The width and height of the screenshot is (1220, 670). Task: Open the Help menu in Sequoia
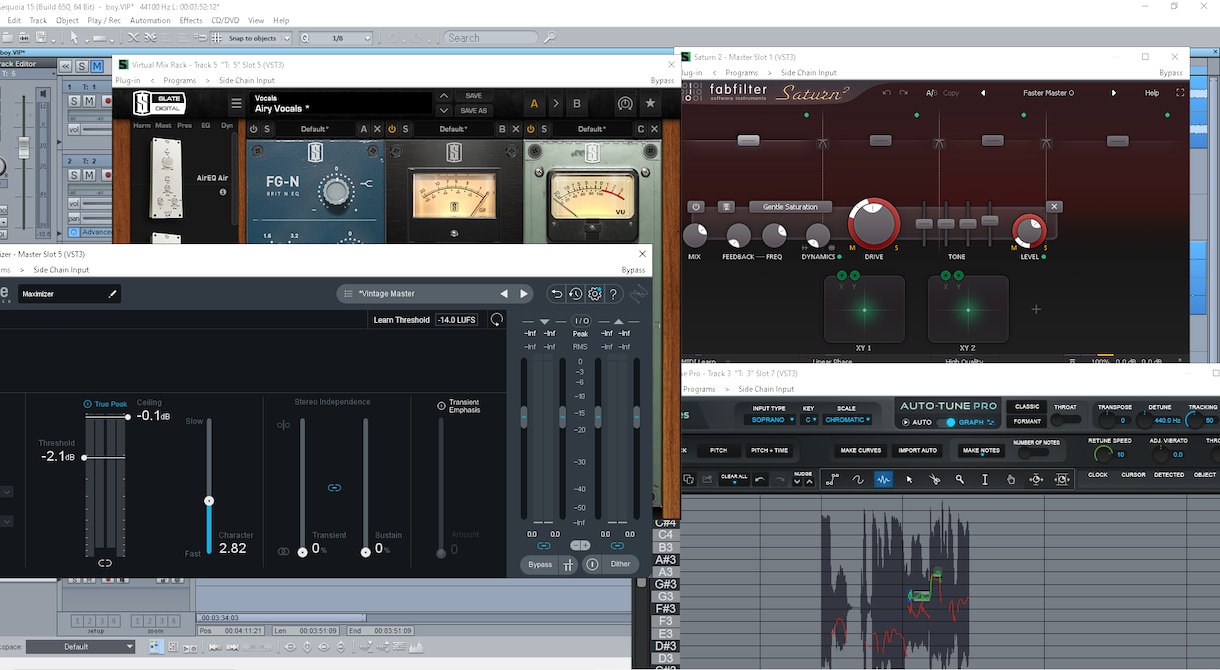point(281,20)
